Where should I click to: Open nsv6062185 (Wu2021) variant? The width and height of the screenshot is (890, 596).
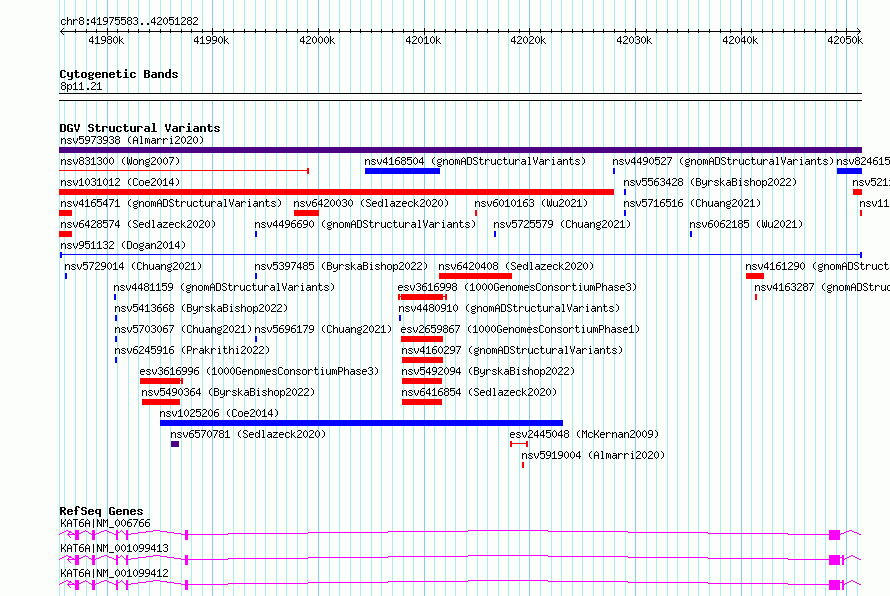[x=746, y=224]
